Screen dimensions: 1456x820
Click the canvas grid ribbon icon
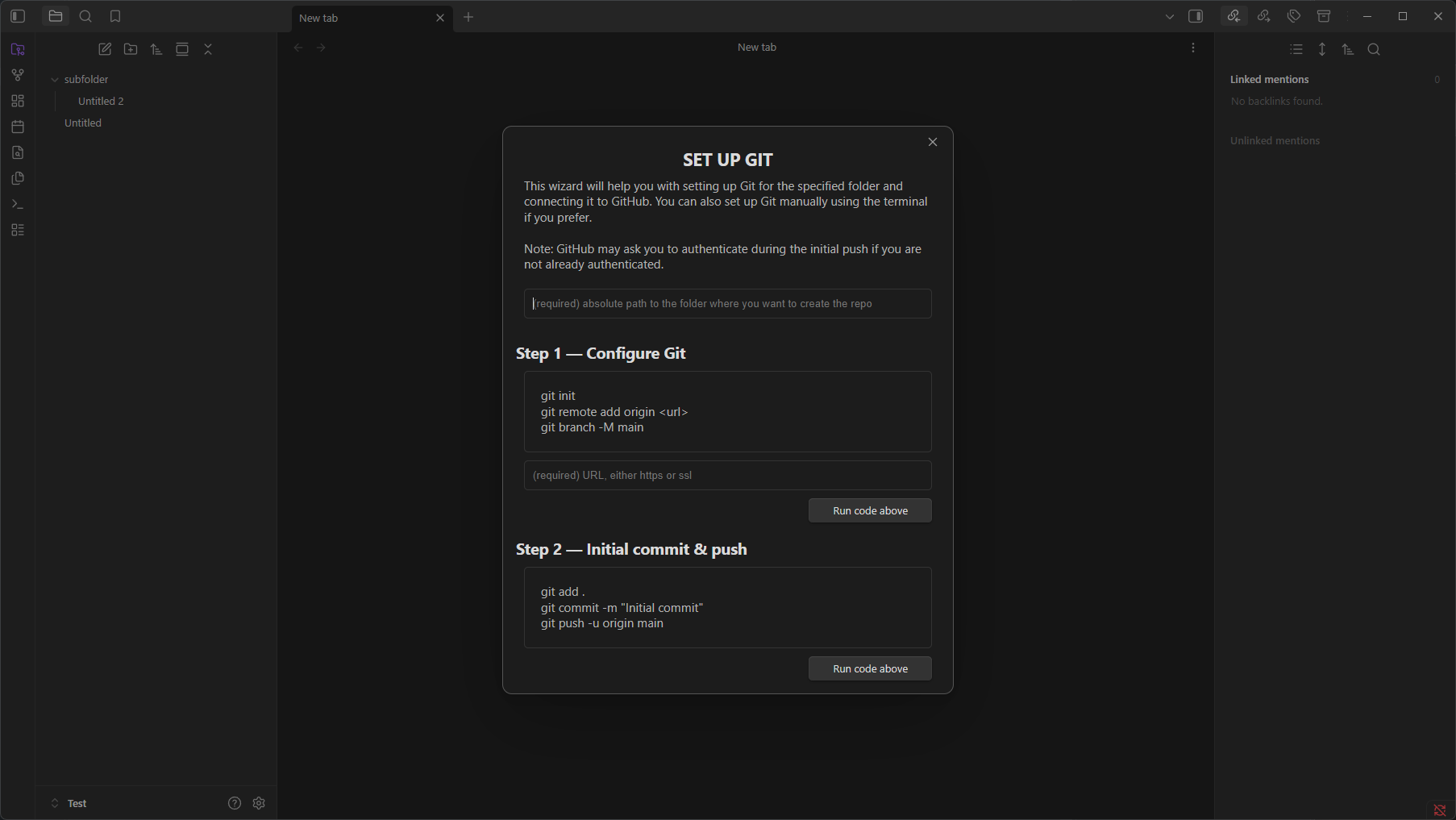(x=18, y=101)
